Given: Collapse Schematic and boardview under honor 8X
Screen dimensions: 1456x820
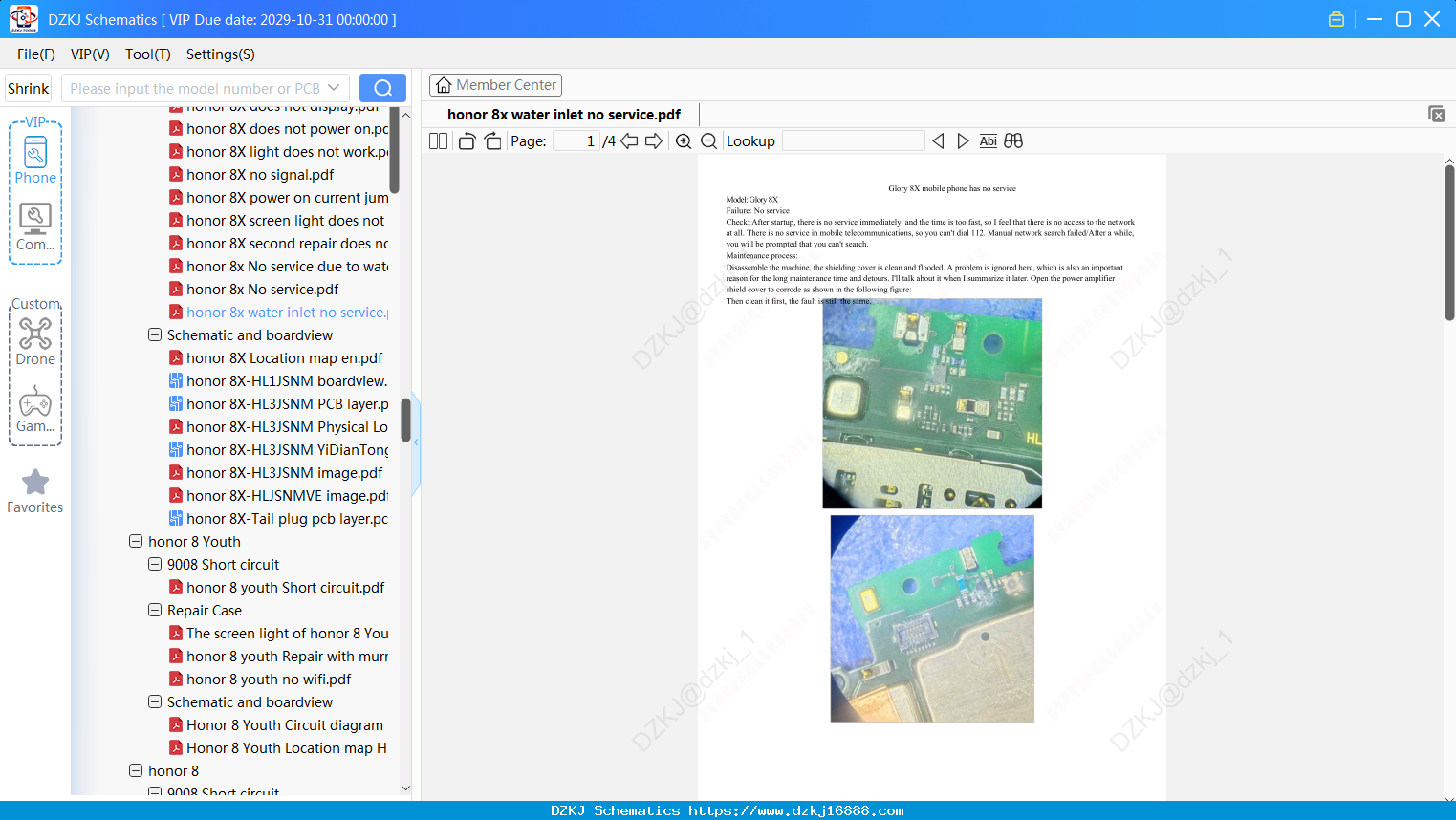Looking at the screenshot, I should (155, 335).
